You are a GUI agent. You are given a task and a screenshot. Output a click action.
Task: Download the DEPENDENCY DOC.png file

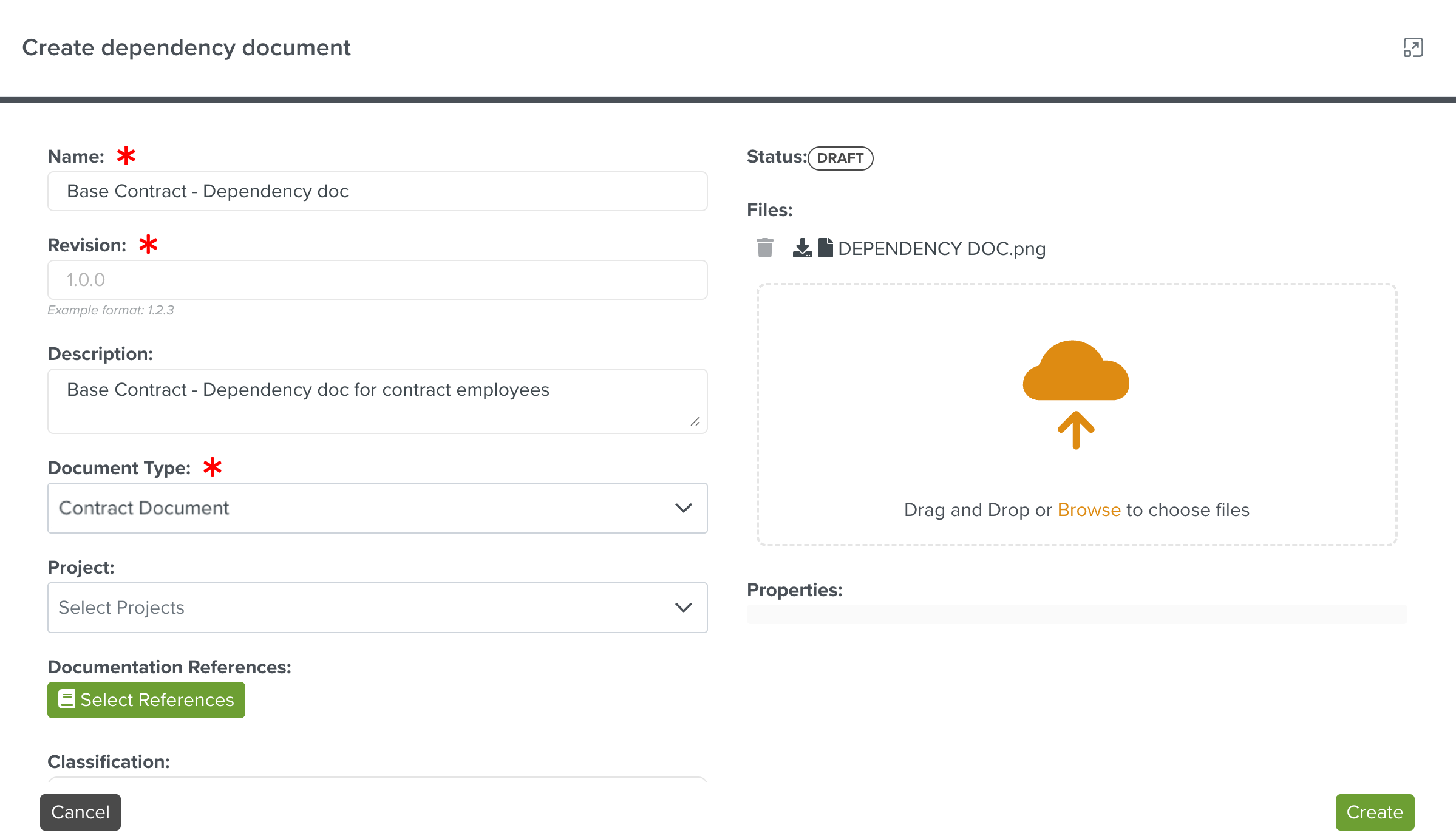pos(802,248)
